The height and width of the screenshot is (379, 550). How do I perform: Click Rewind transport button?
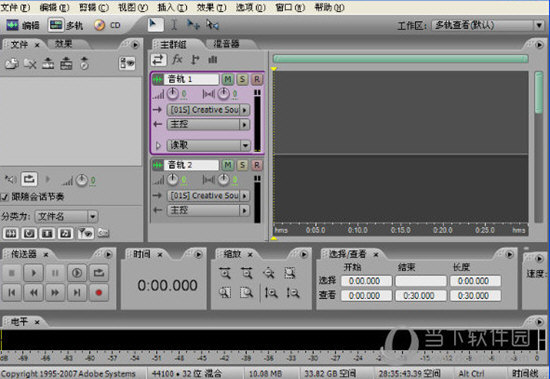pos(34,292)
